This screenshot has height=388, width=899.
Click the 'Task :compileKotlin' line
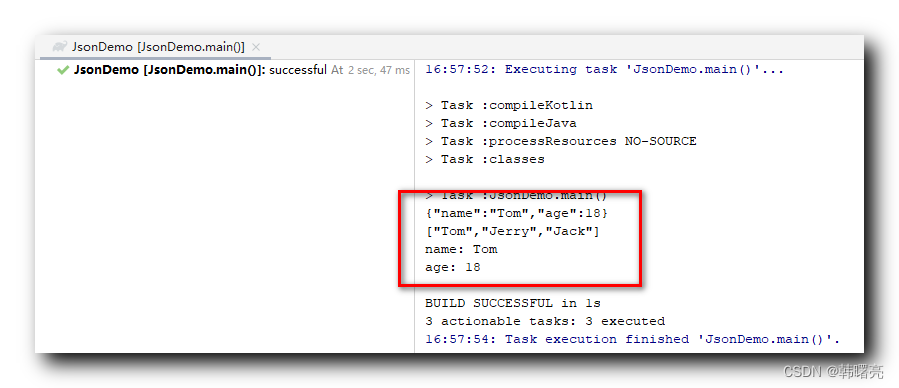pyautogui.click(x=509, y=105)
